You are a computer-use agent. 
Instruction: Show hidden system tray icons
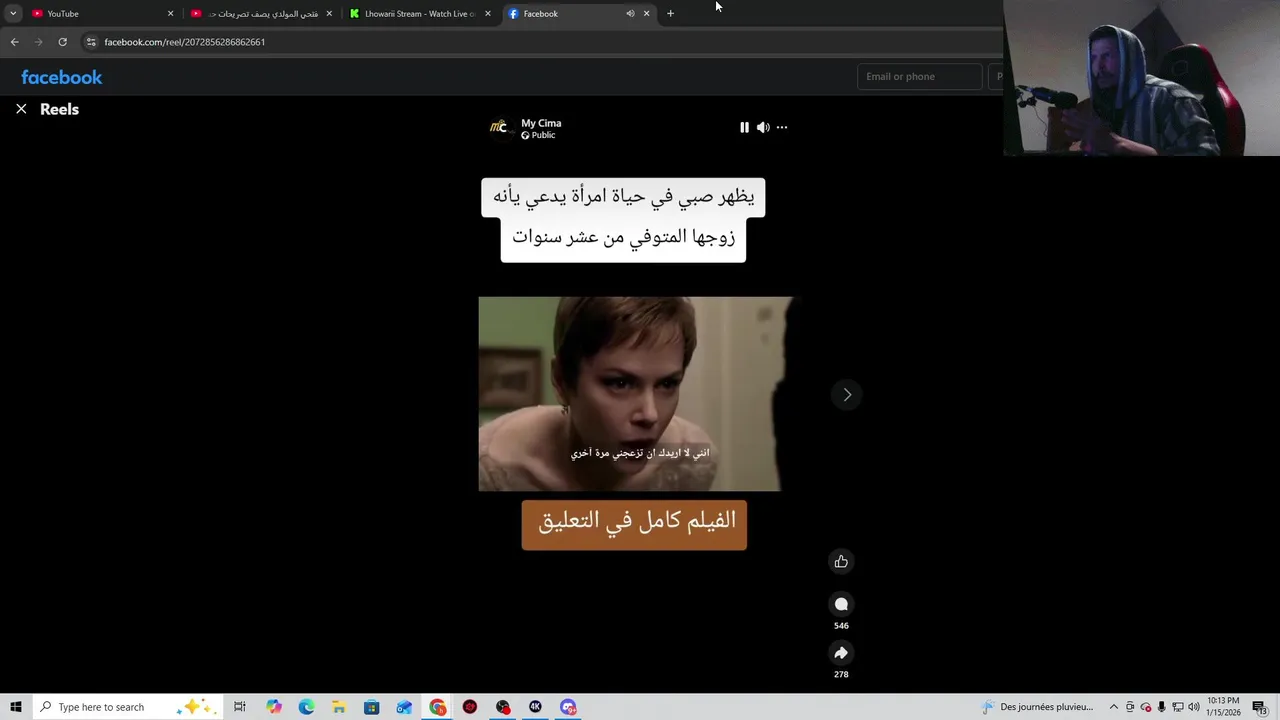tap(1113, 707)
